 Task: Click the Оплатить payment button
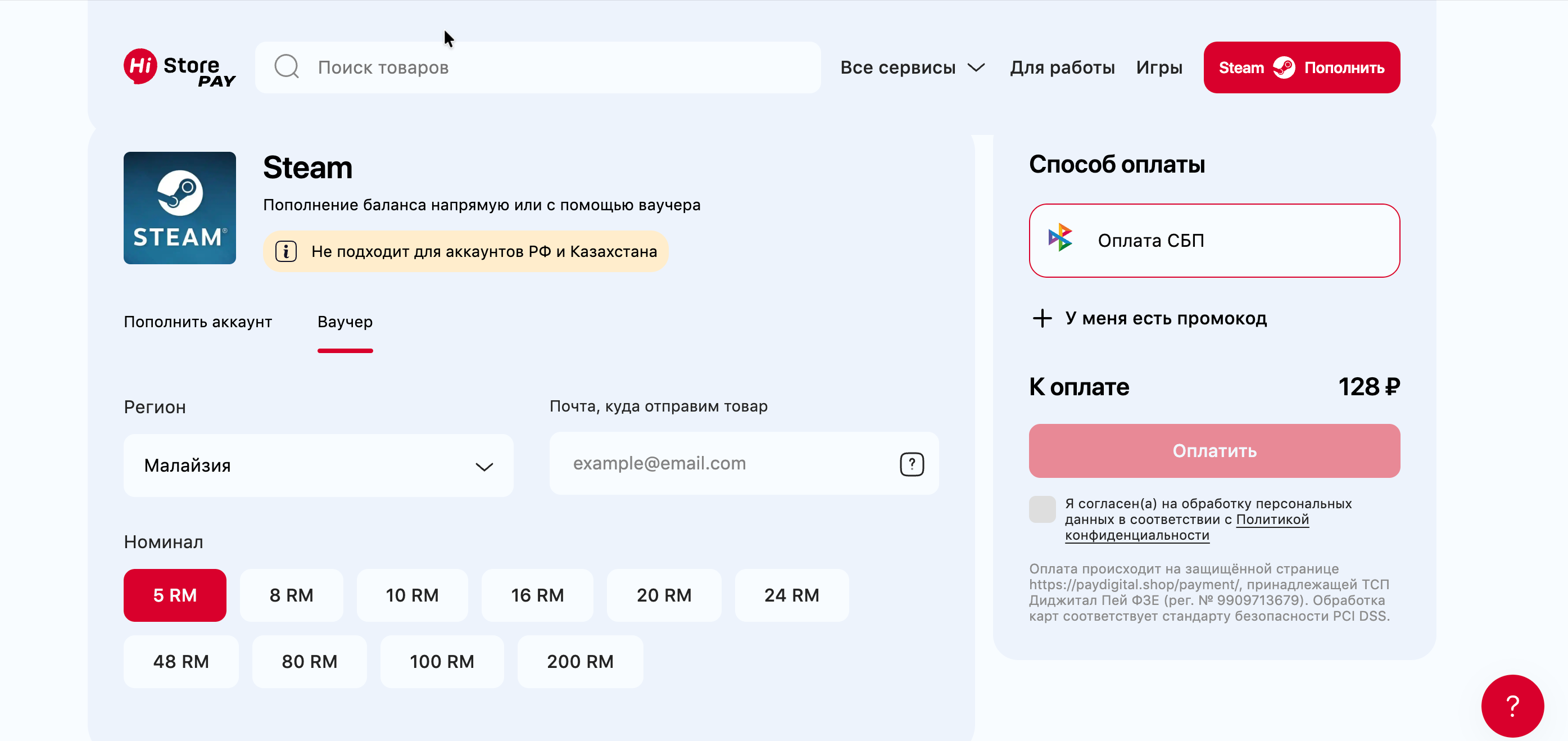1214,450
